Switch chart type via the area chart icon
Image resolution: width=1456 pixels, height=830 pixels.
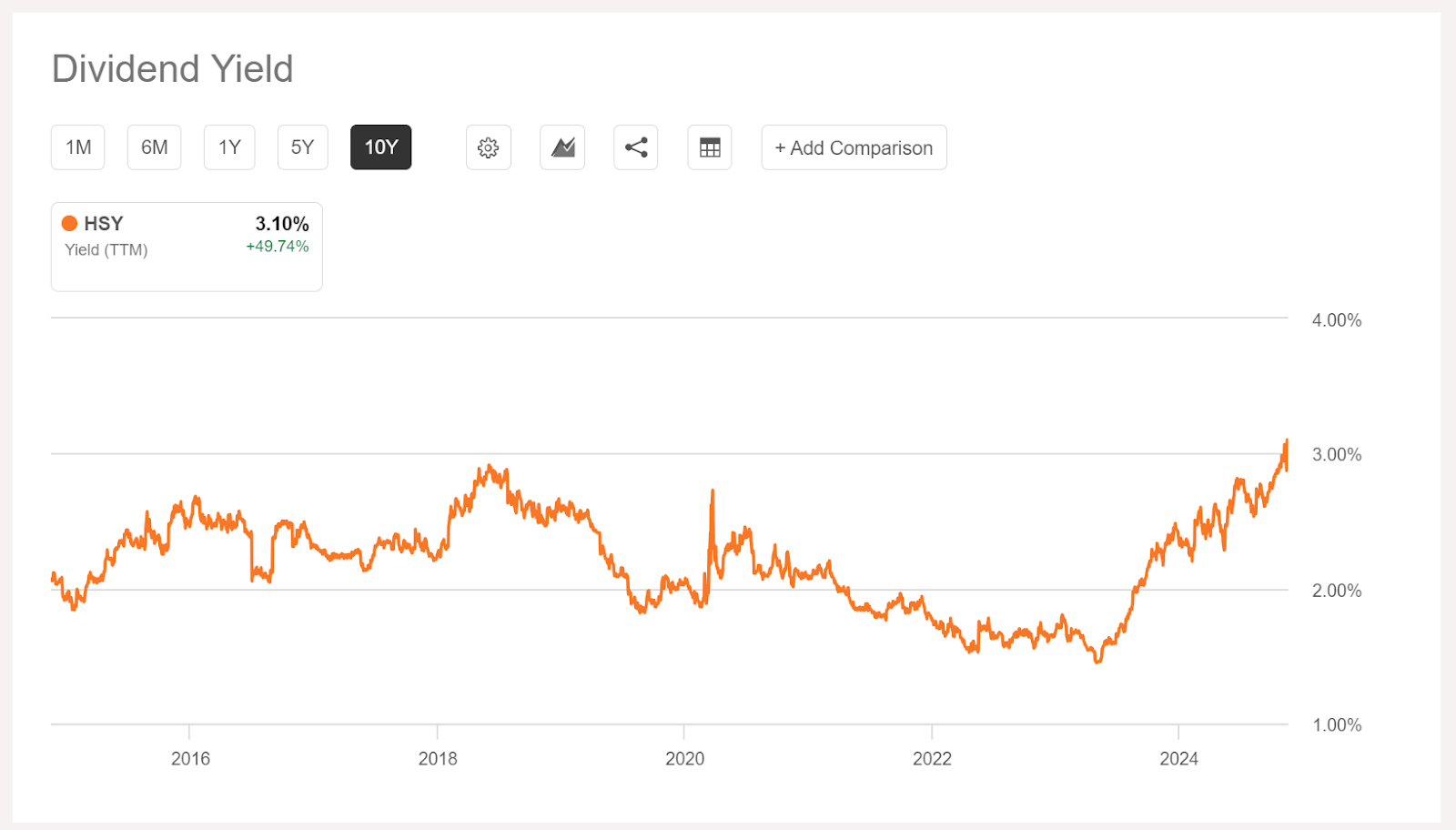tap(562, 147)
